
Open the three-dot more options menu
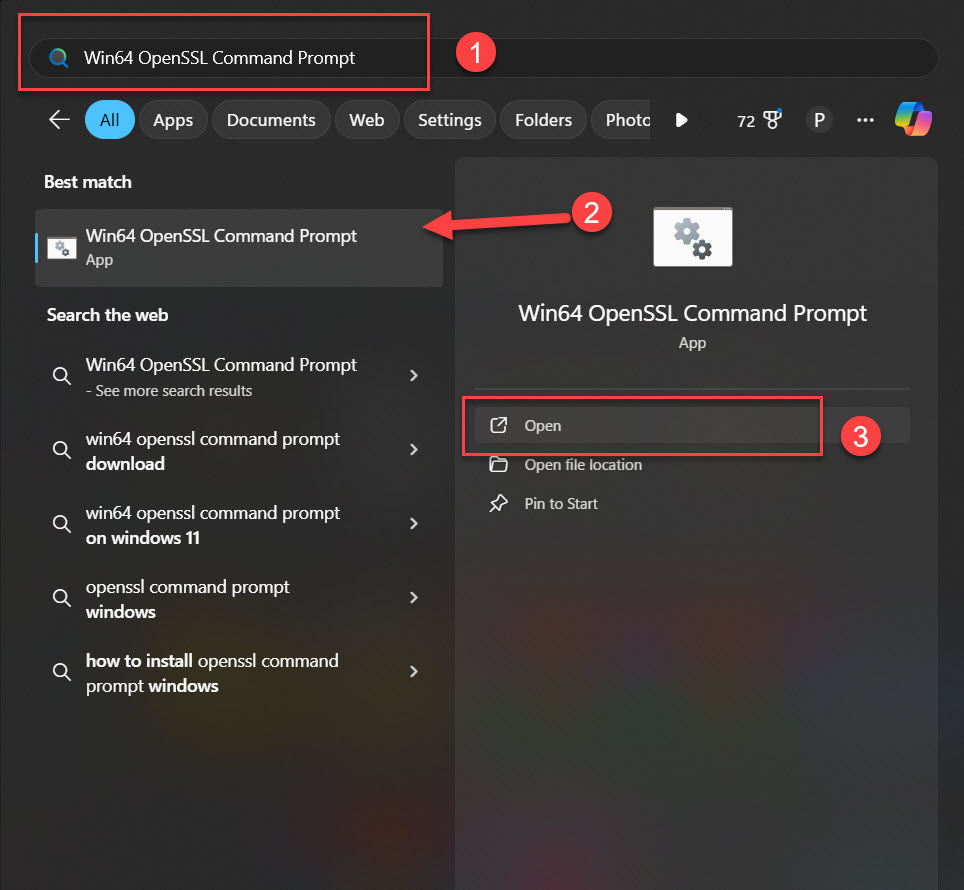pos(865,120)
